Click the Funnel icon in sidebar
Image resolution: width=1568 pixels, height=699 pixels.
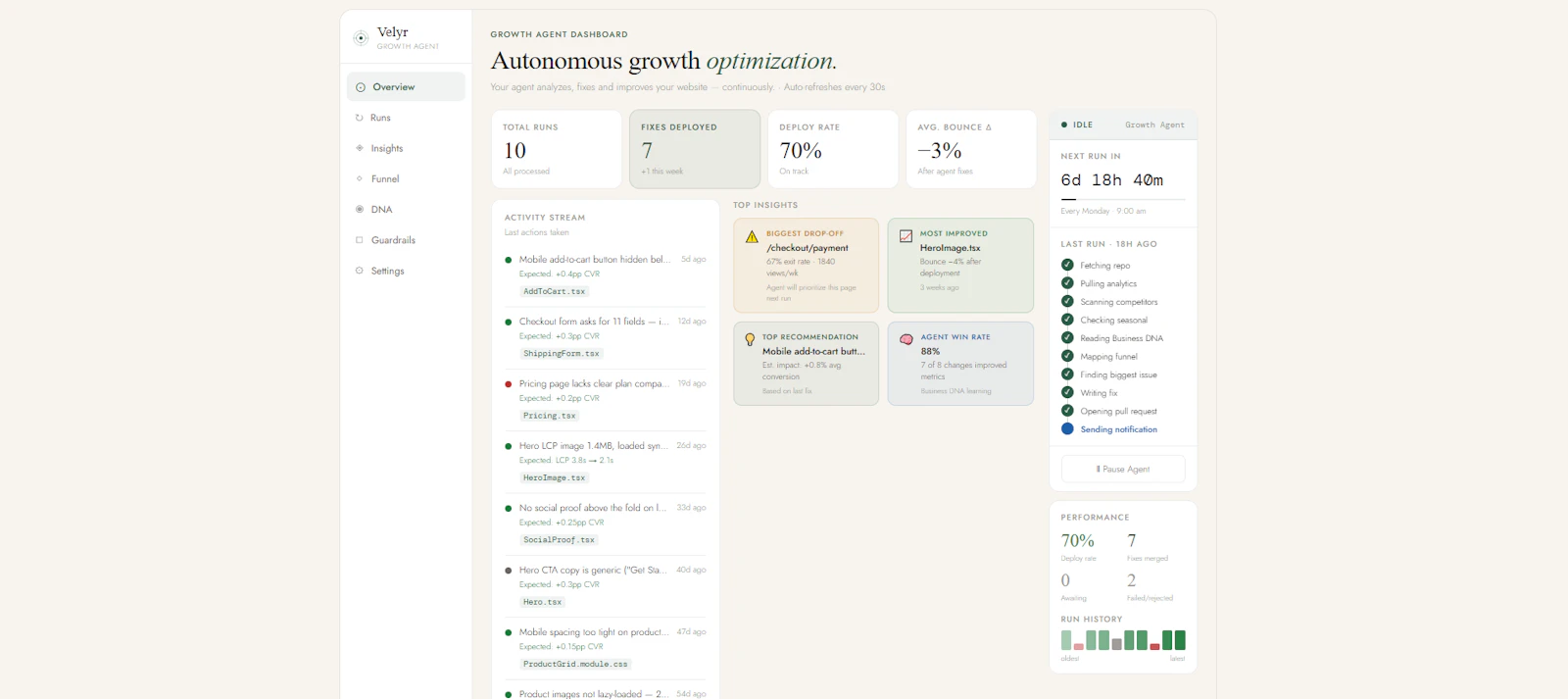[x=360, y=178]
